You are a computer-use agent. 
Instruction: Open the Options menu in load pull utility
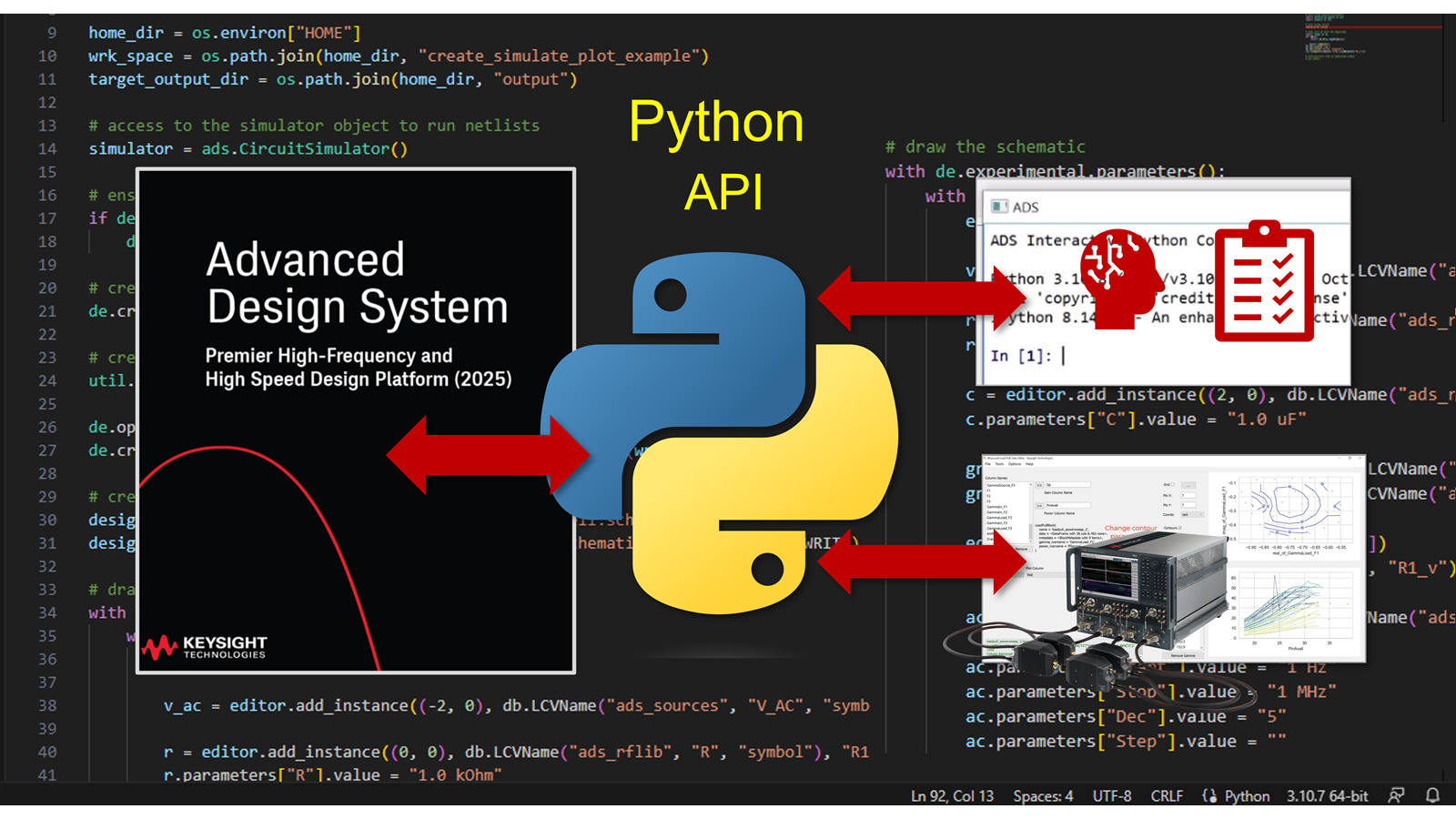click(x=1014, y=464)
